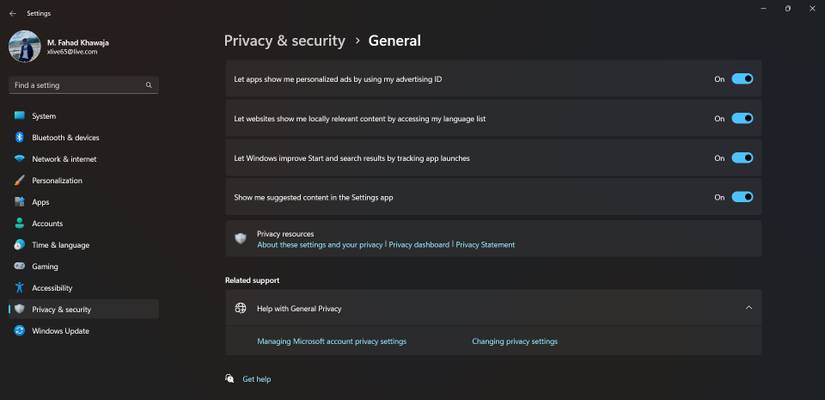Open the Gaming controller icon

[19, 267]
